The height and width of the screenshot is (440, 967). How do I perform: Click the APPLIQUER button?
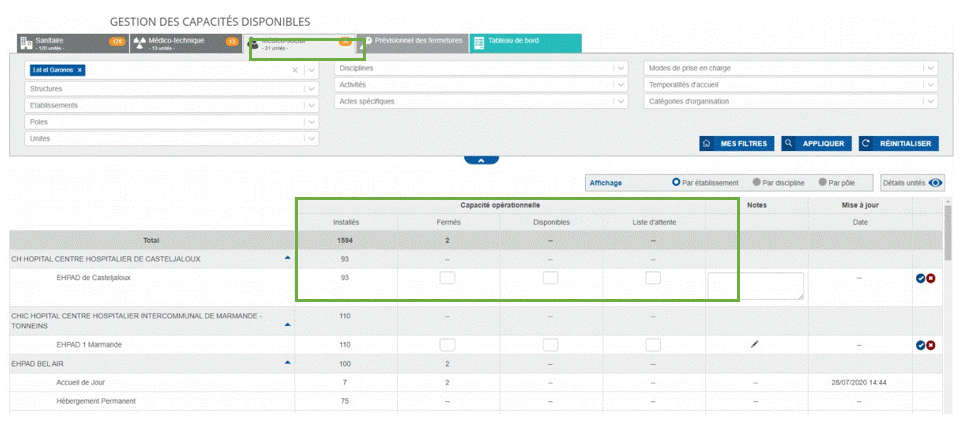[x=817, y=143]
